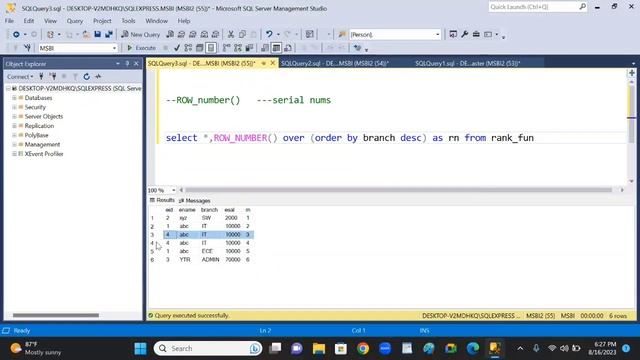Open properties with the wrench icon
This screenshot has height=360, width=640.
coord(464,34)
